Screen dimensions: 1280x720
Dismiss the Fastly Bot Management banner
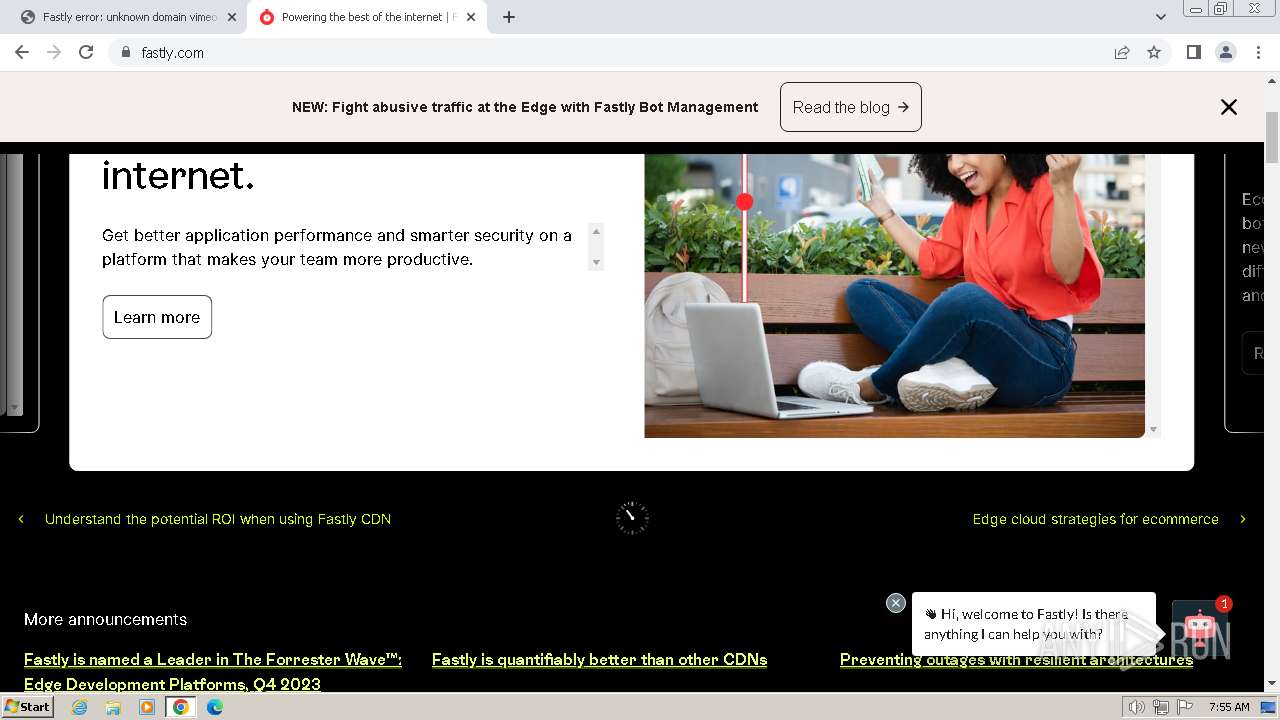[x=1229, y=107]
